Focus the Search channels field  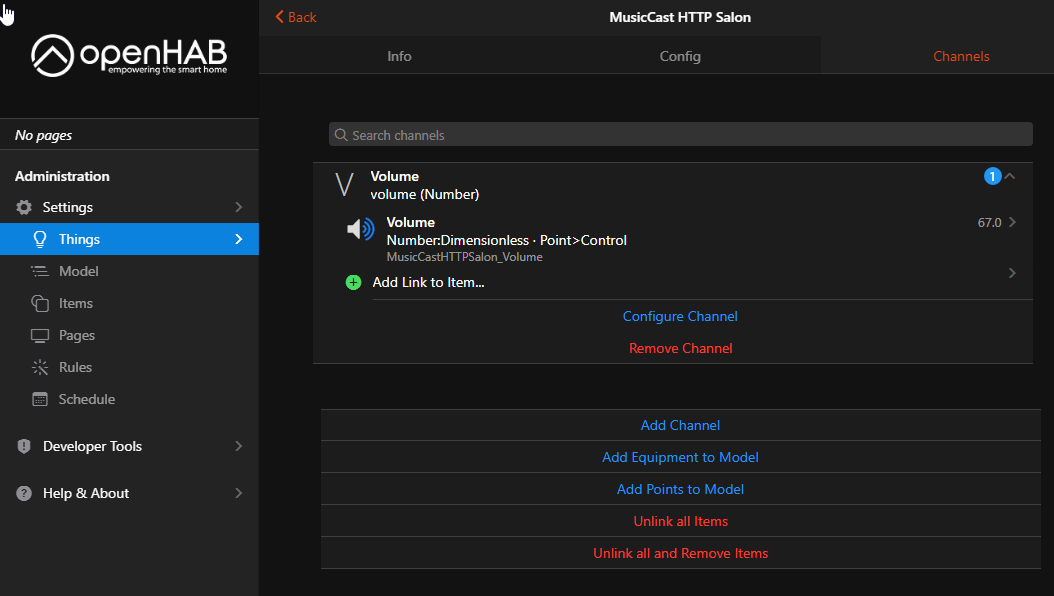(680, 134)
